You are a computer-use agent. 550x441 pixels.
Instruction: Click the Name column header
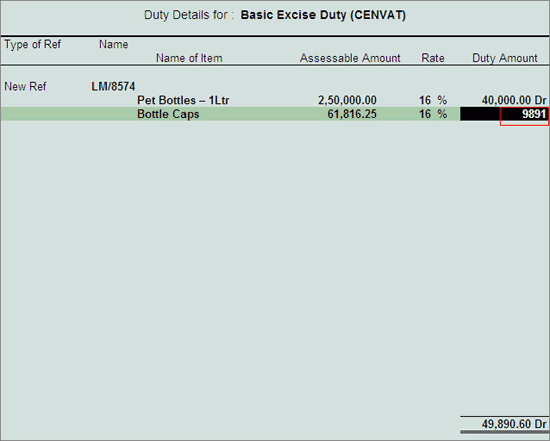114,45
